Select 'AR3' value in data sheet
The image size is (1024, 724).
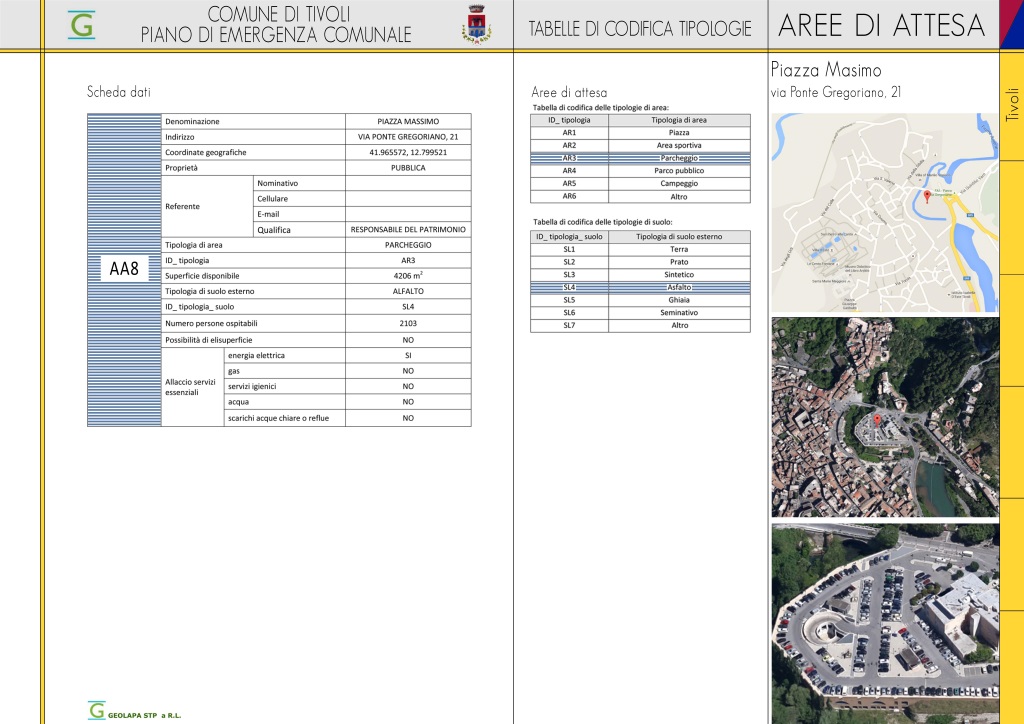coord(408,260)
